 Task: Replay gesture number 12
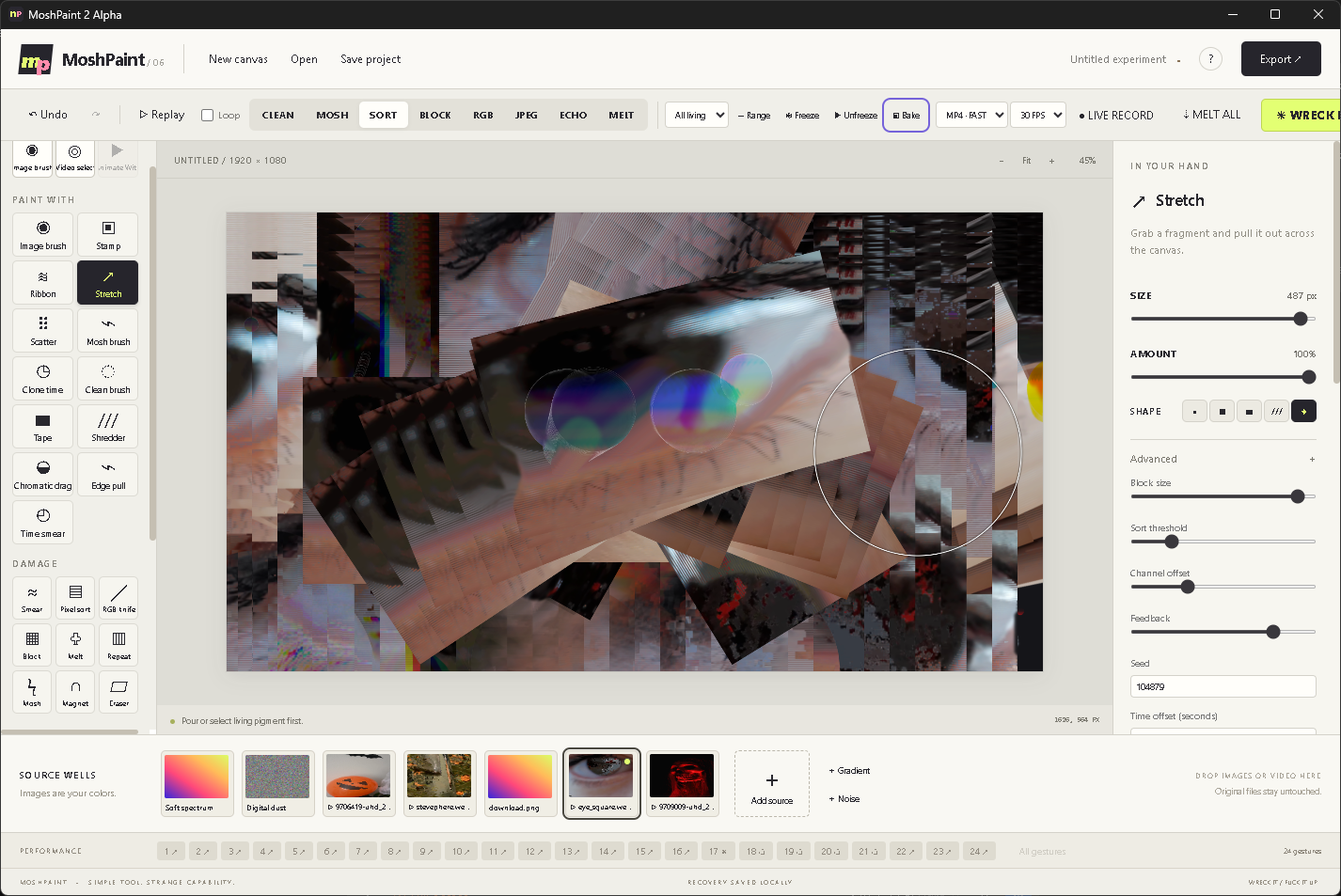click(533, 852)
